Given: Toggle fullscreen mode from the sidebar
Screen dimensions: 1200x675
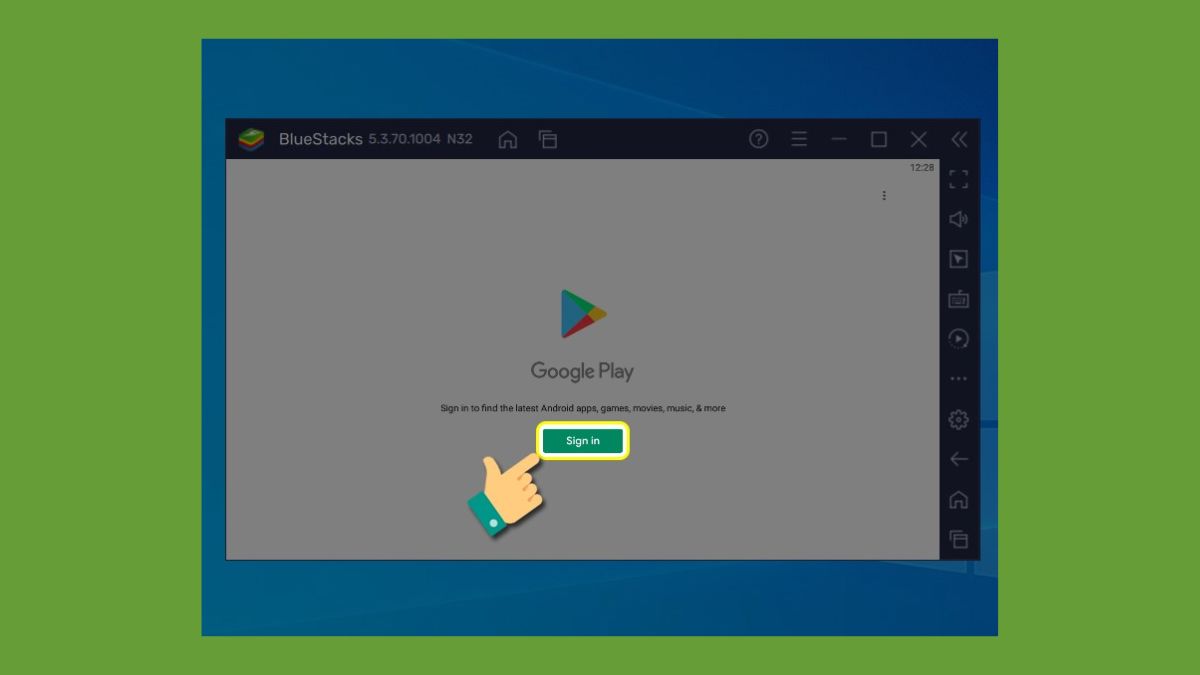Looking at the screenshot, I should pyautogui.click(x=959, y=179).
